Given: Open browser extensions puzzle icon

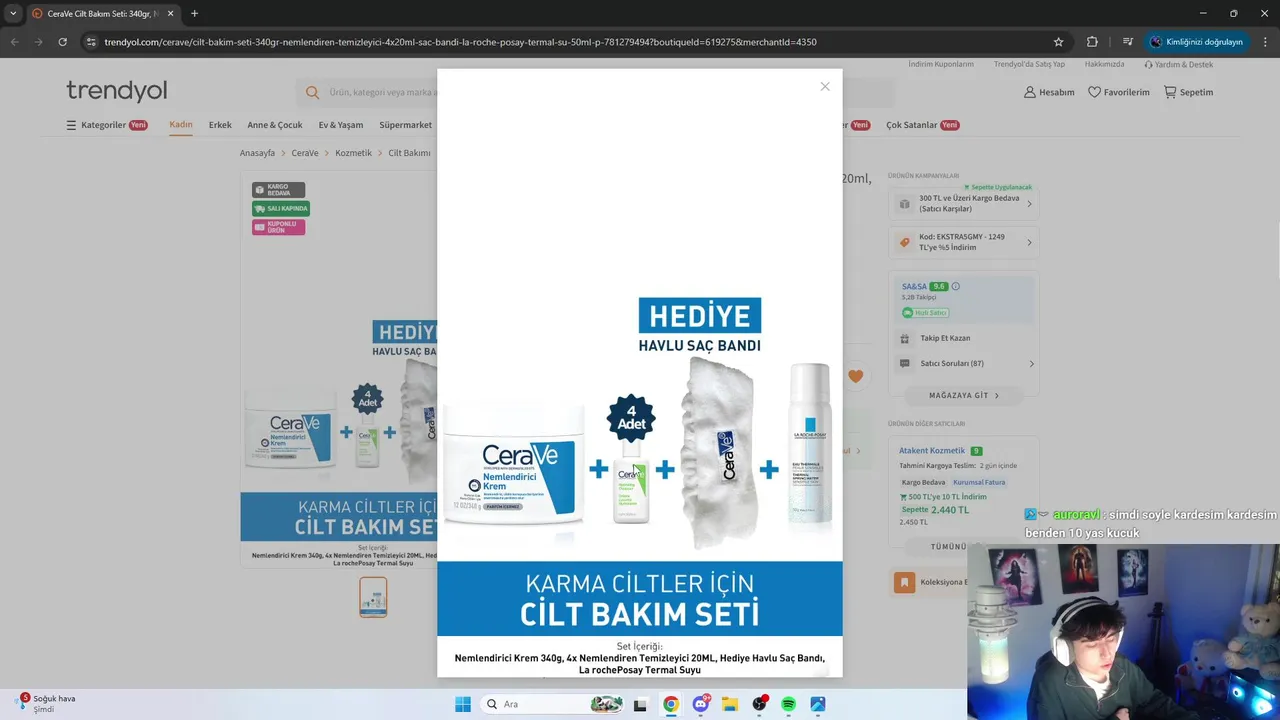Looking at the screenshot, I should 1092,42.
